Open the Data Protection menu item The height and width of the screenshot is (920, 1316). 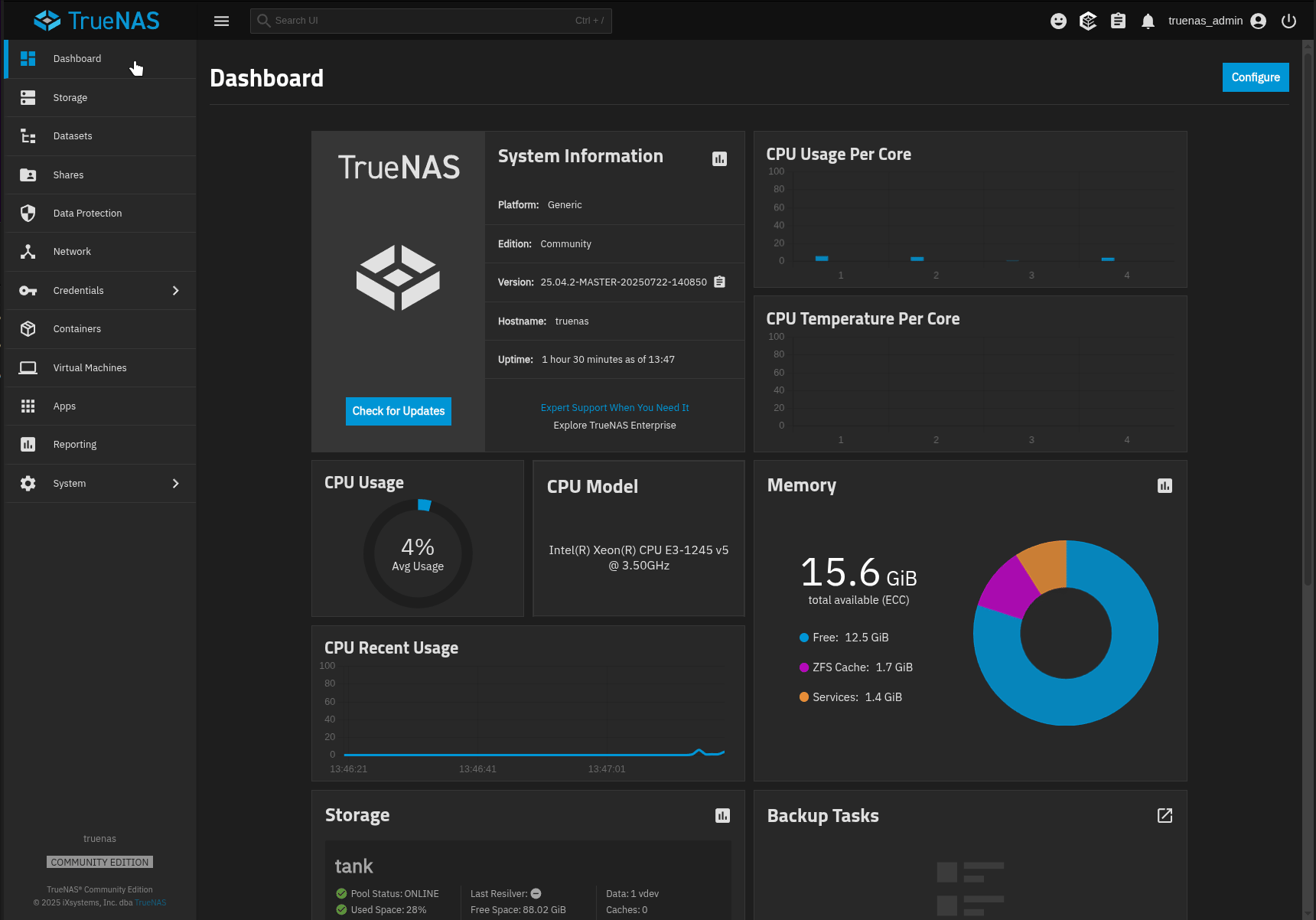[100, 213]
